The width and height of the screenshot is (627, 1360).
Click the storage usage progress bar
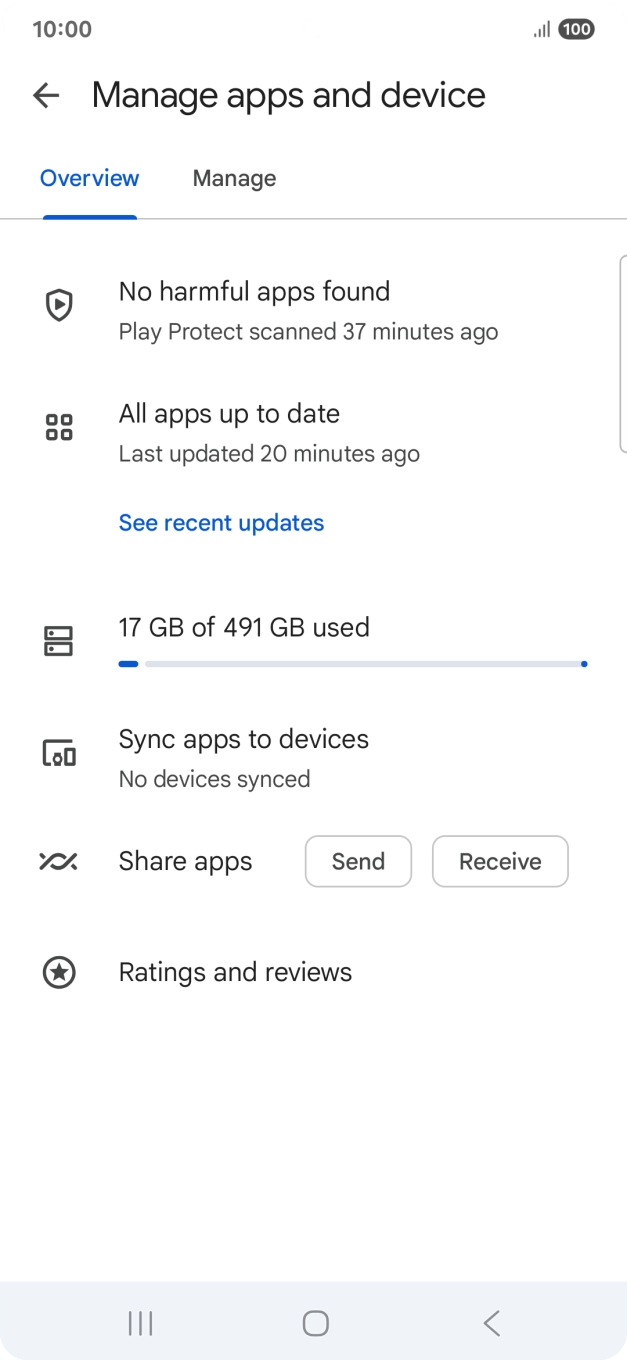(x=352, y=663)
